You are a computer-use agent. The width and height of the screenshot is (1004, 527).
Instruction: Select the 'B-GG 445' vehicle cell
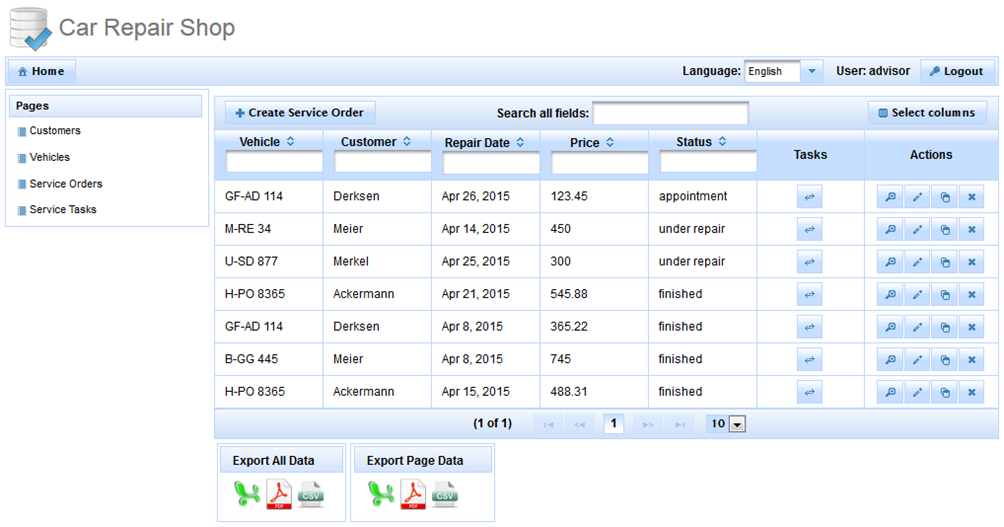coord(269,359)
